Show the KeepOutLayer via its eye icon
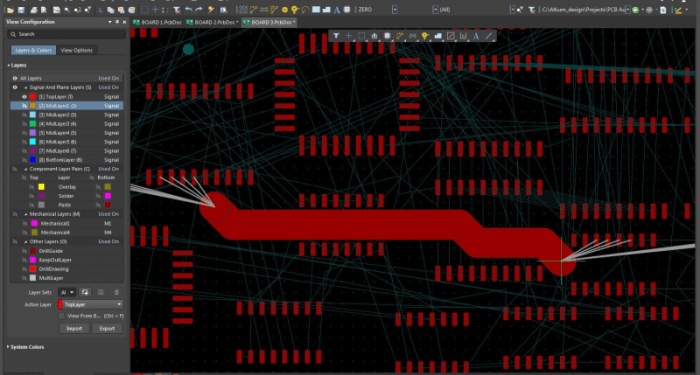Screen dimensions: 700x375 pyautogui.click(x=25, y=260)
